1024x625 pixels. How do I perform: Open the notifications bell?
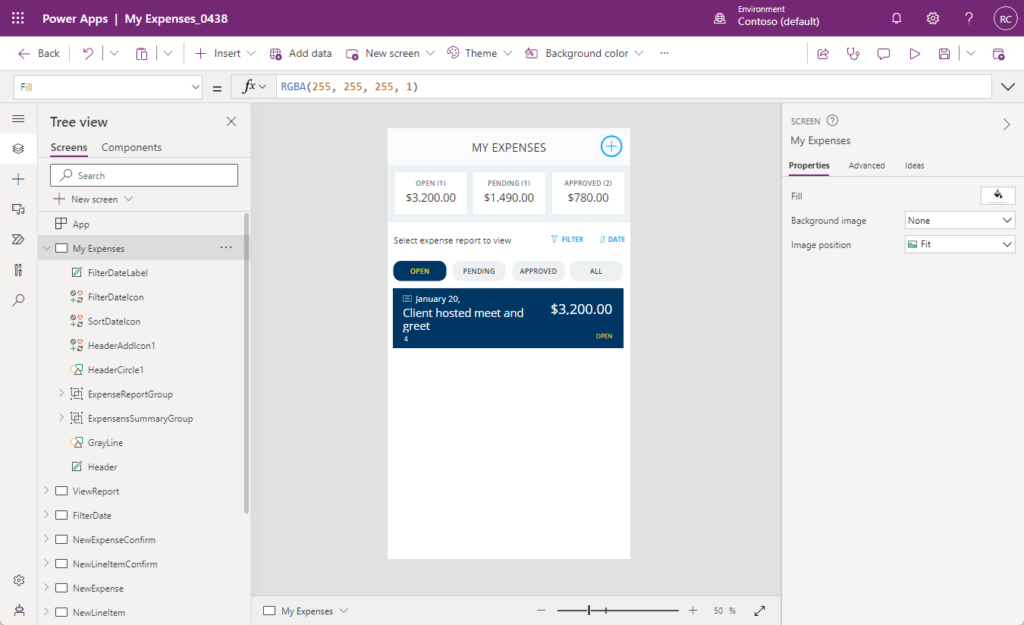point(897,18)
